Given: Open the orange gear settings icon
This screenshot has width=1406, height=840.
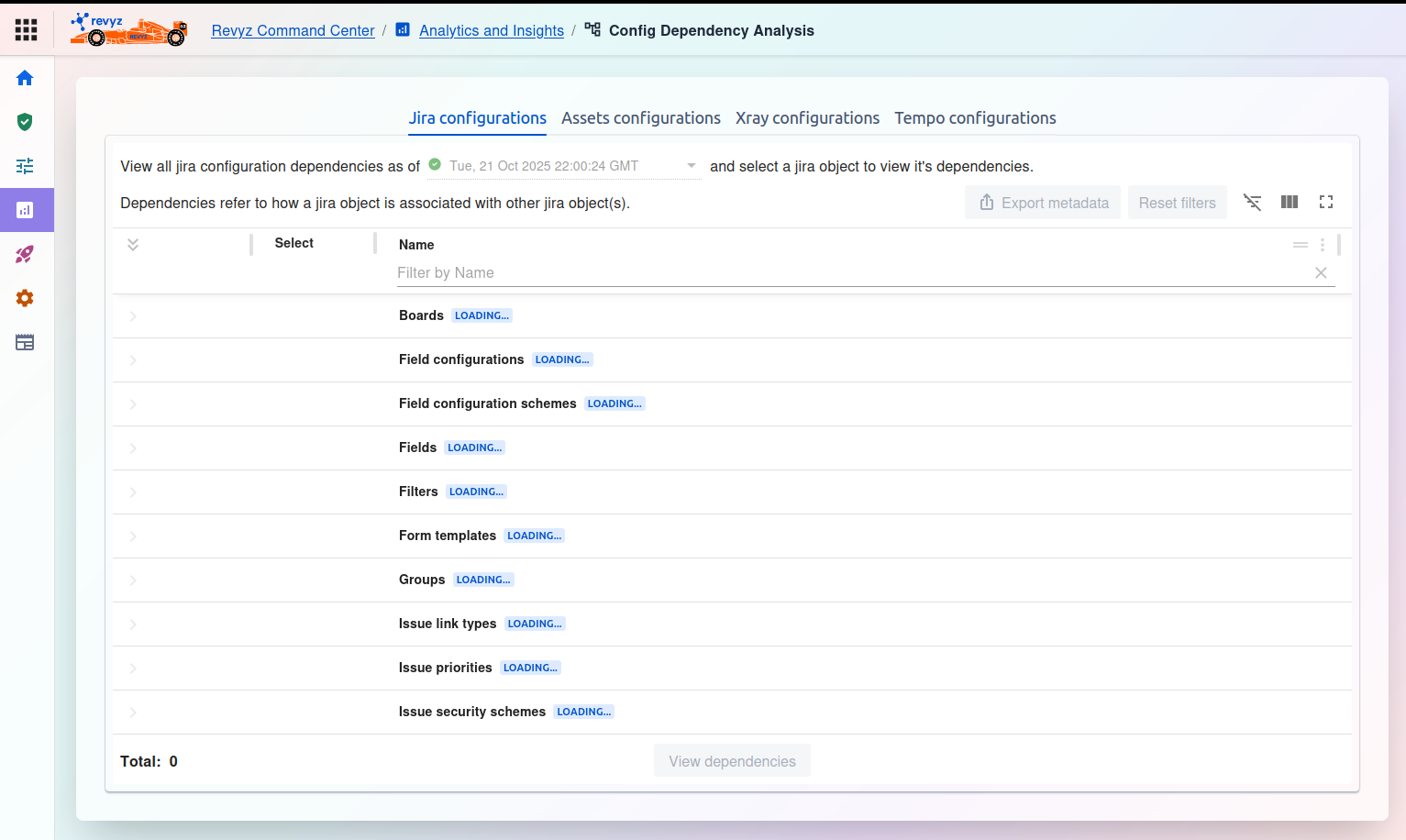Looking at the screenshot, I should [25, 298].
